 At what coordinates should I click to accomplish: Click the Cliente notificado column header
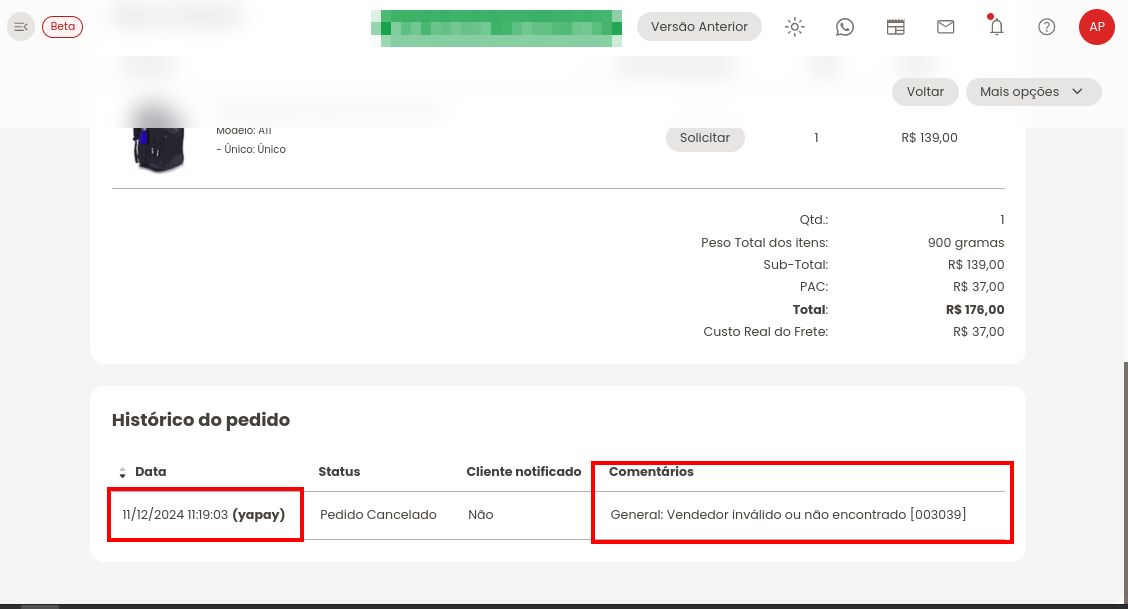(524, 472)
